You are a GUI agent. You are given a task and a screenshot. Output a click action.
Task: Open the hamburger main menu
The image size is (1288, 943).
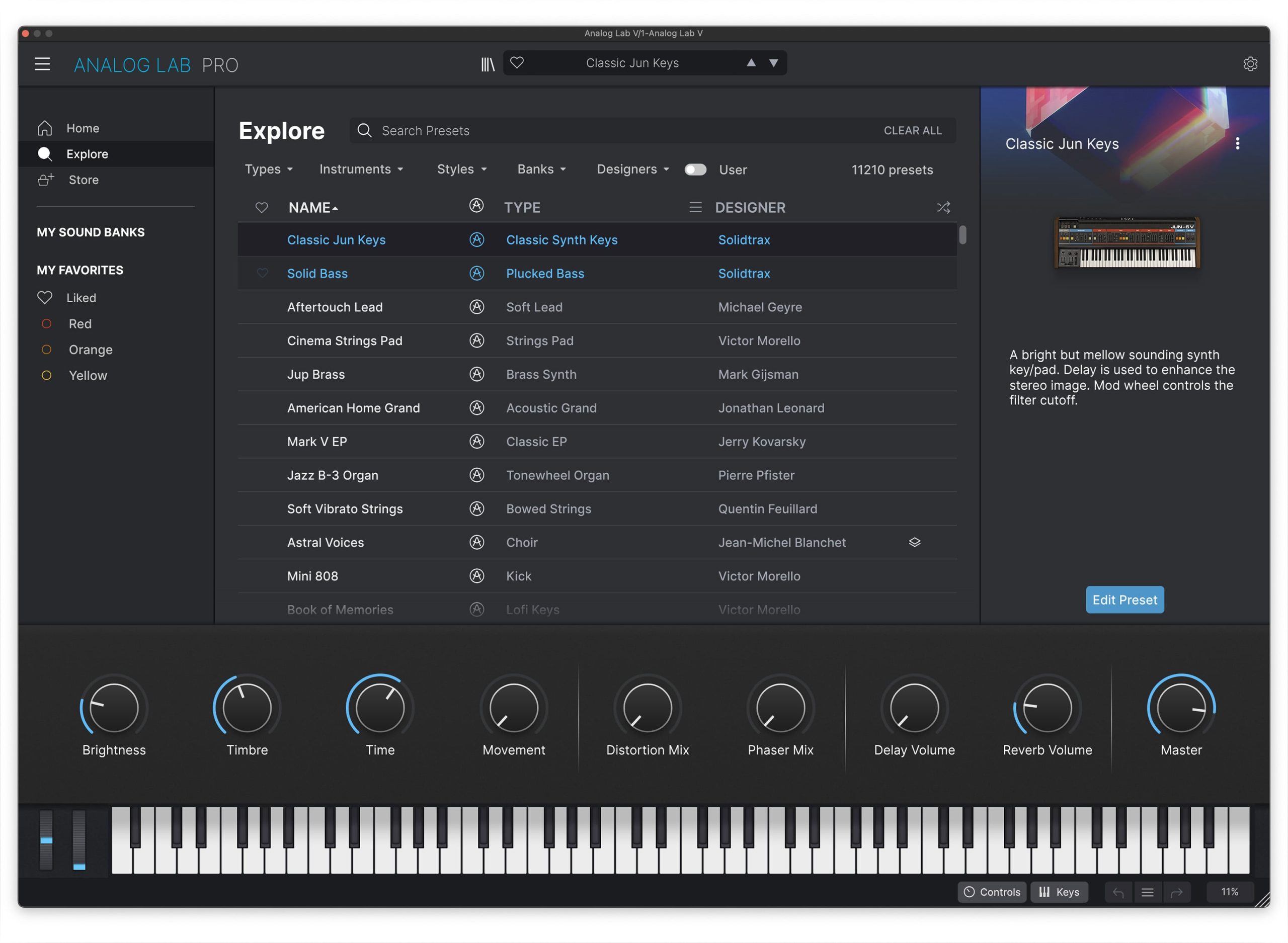[42, 64]
